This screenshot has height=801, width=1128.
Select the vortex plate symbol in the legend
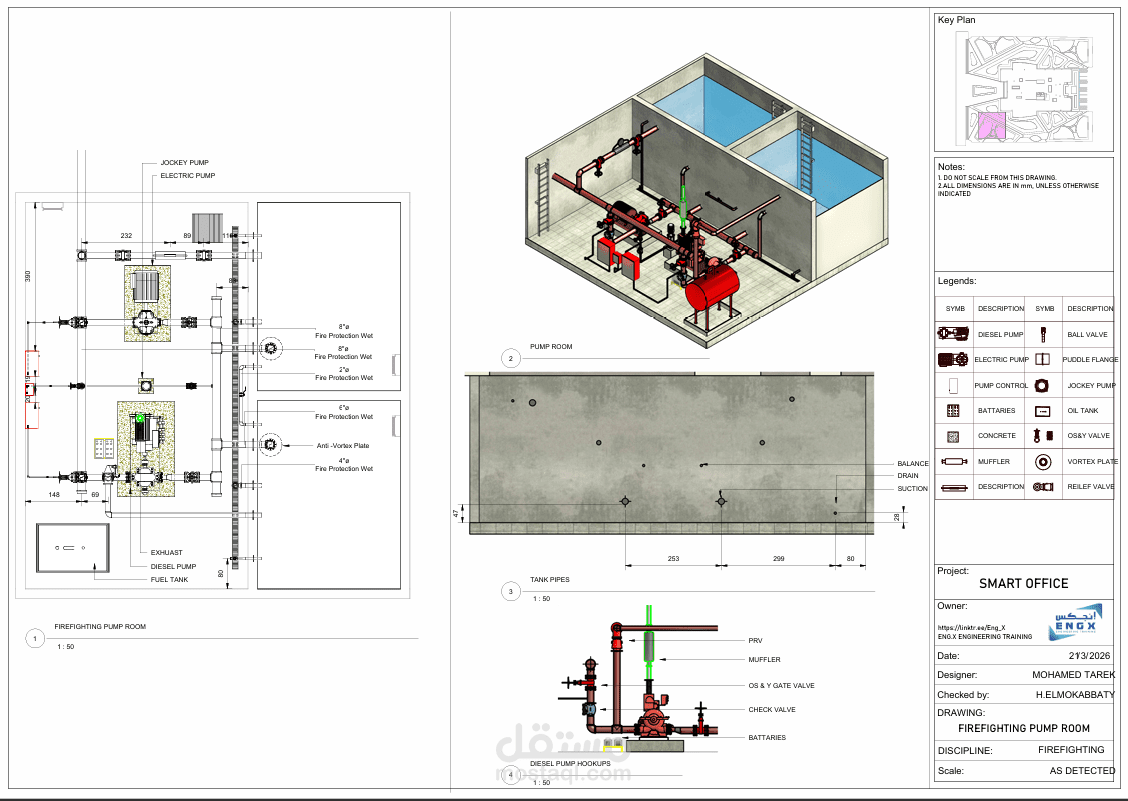coord(1042,462)
